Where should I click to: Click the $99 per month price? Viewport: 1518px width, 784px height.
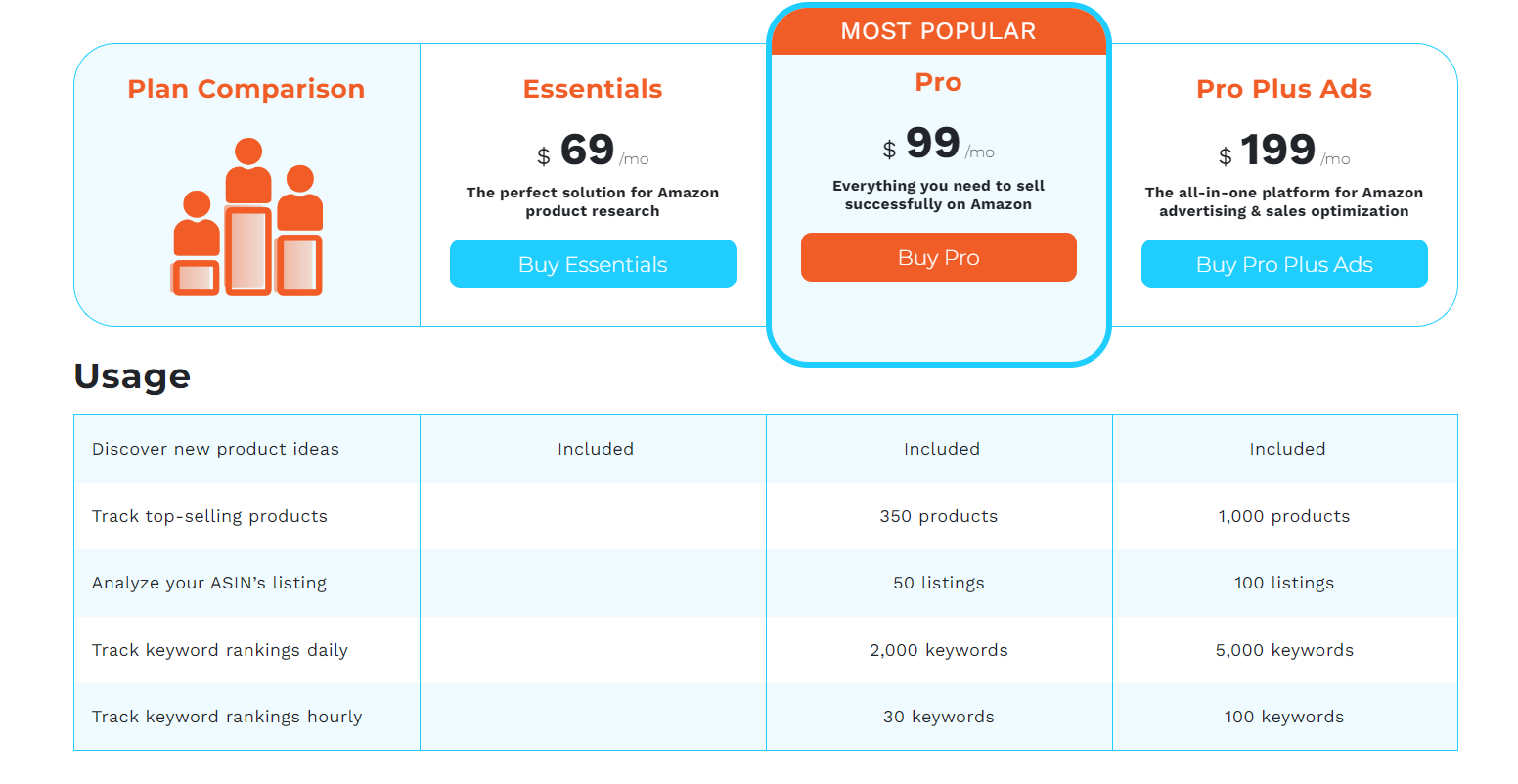[937, 144]
